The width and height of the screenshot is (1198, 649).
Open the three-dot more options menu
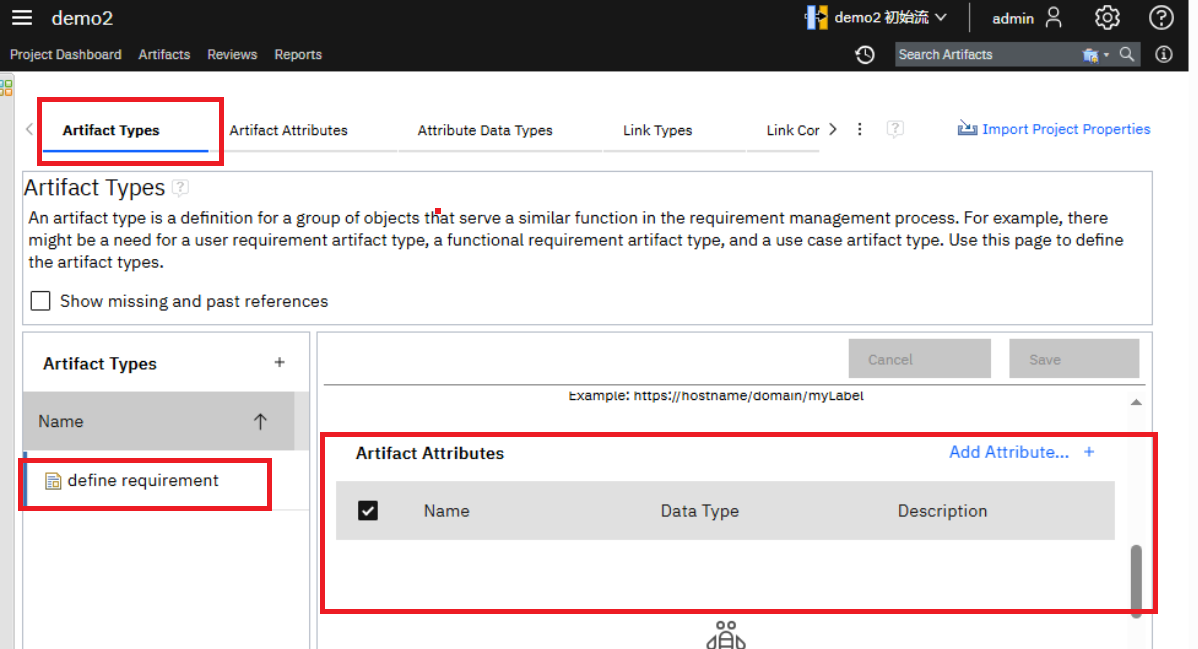pos(860,129)
